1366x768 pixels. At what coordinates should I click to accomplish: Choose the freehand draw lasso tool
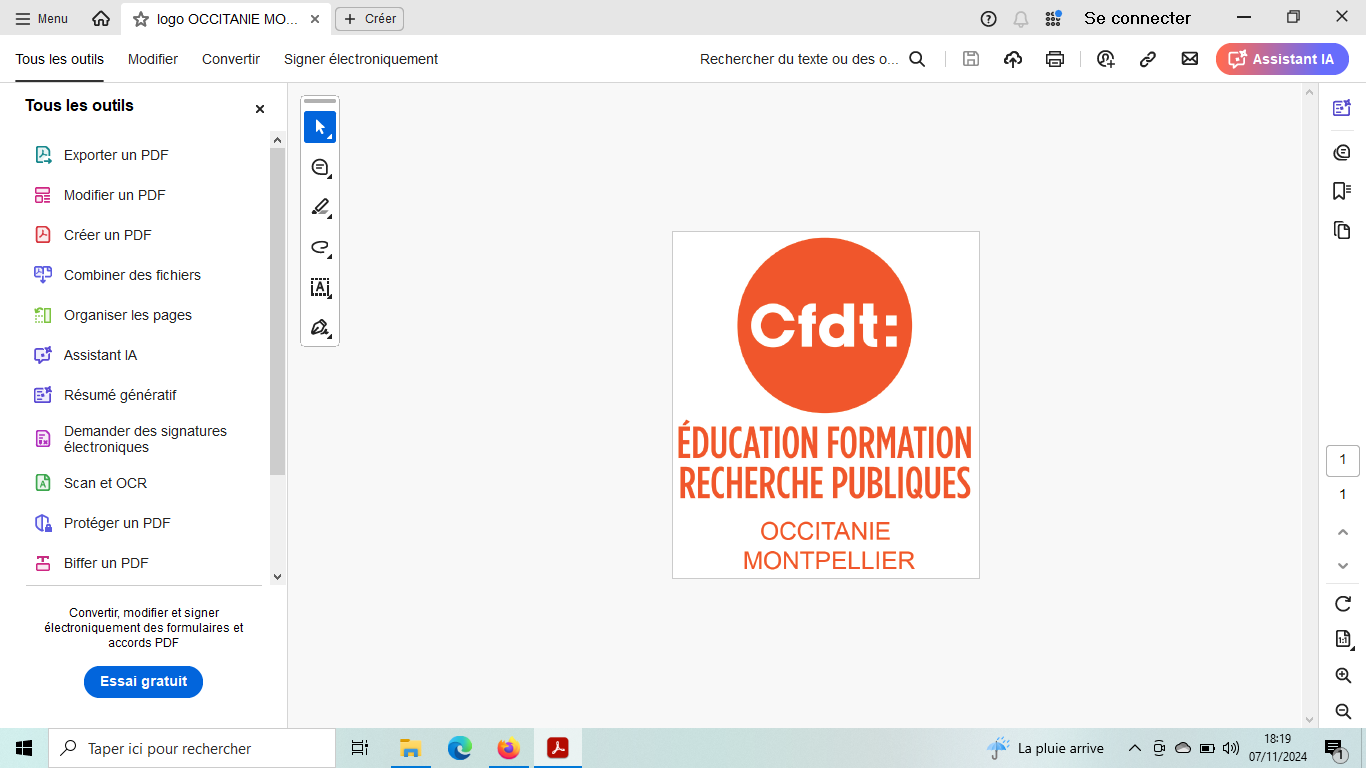point(320,248)
